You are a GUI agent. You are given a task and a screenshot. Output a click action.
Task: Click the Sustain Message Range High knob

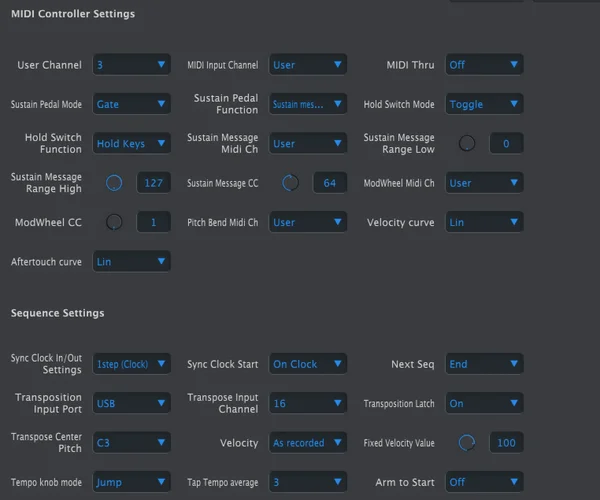pyautogui.click(x=114, y=182)
